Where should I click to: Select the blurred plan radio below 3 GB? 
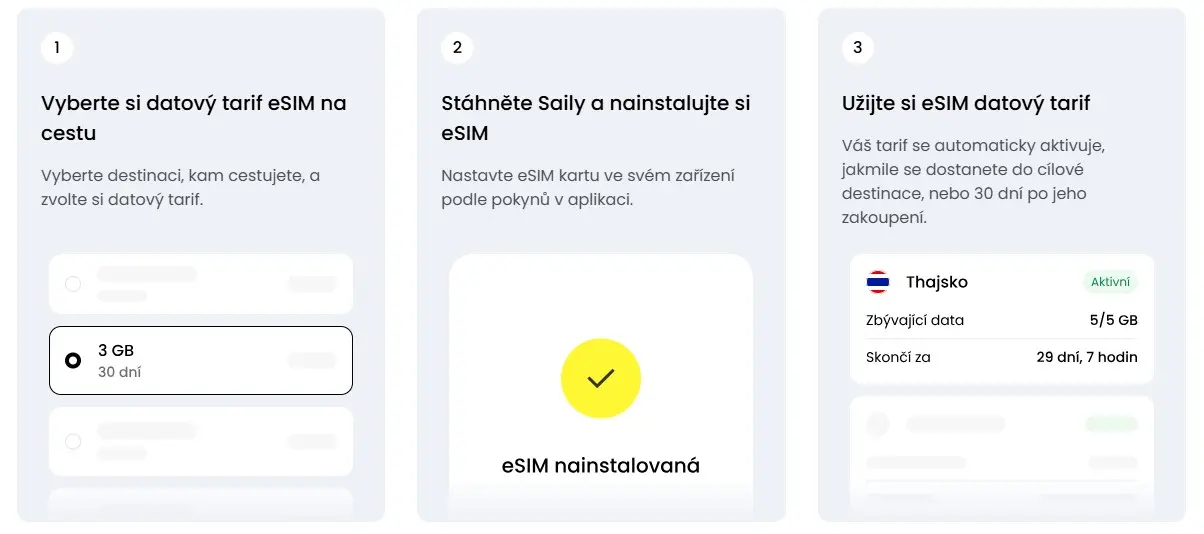73,441
